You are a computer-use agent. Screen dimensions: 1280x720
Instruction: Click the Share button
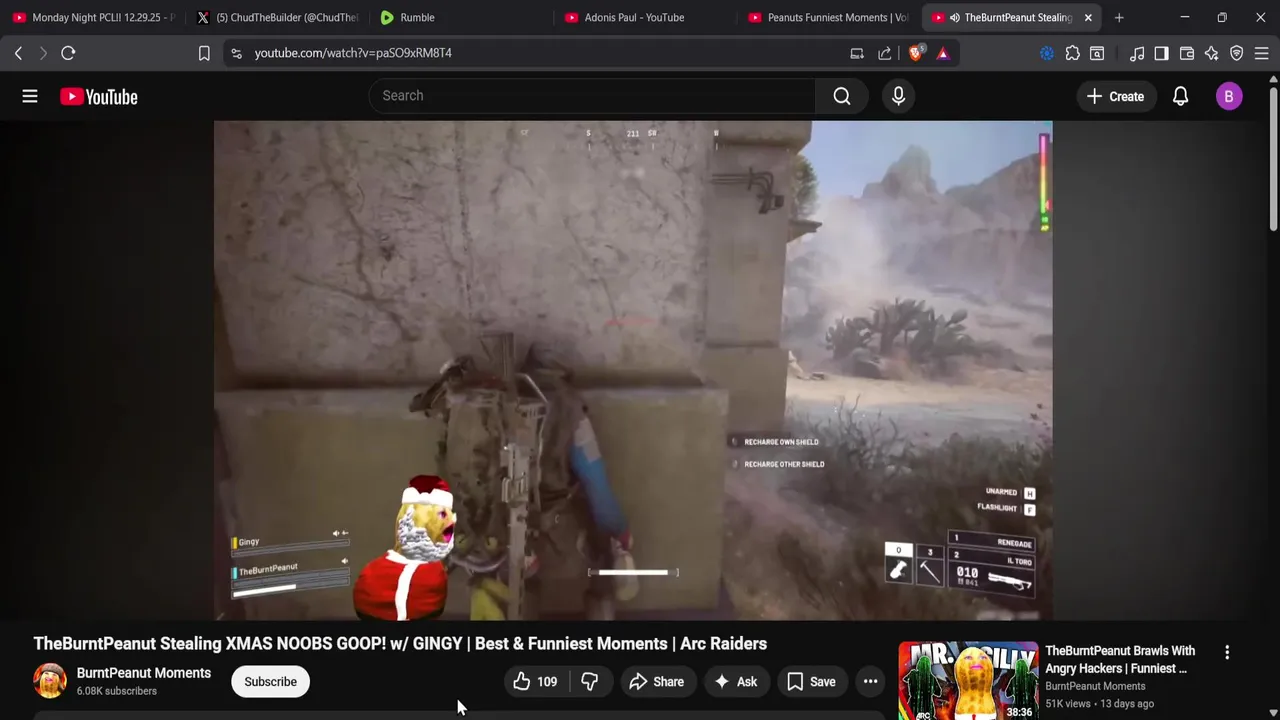(656, 682)
